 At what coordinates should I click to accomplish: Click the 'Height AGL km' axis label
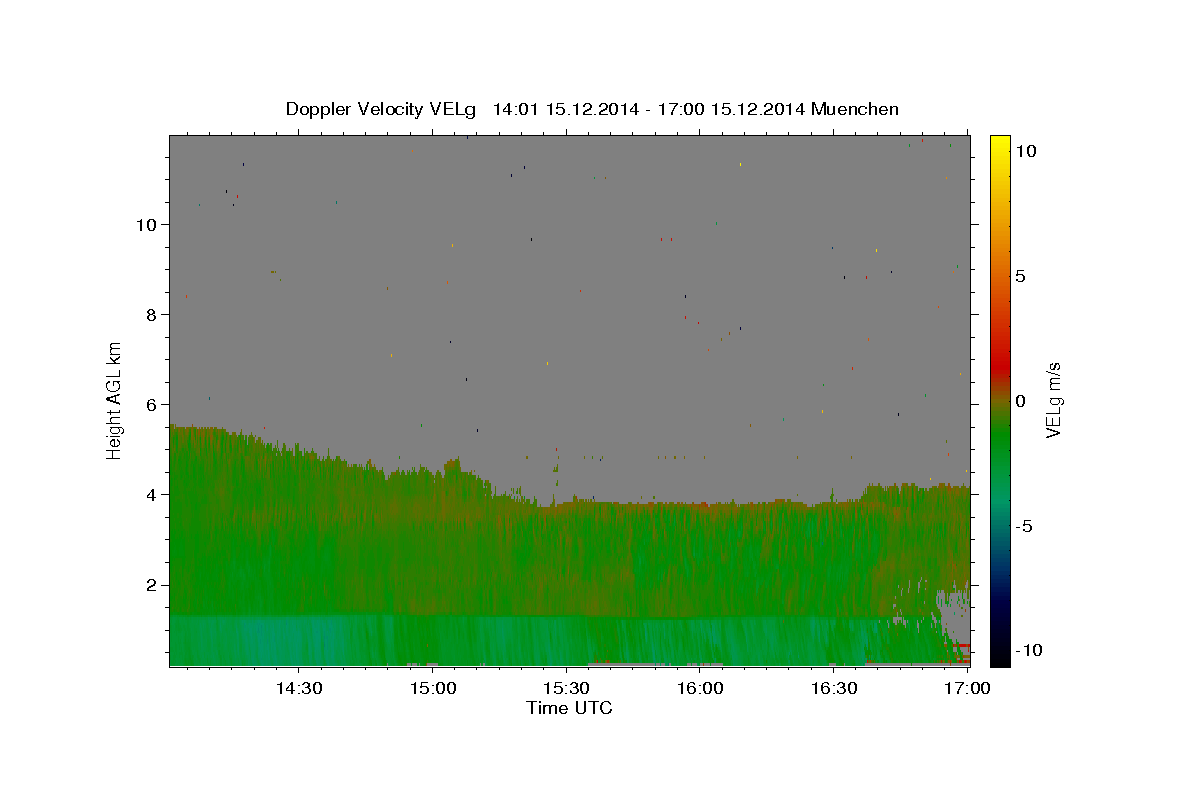(x=115, y=400)
